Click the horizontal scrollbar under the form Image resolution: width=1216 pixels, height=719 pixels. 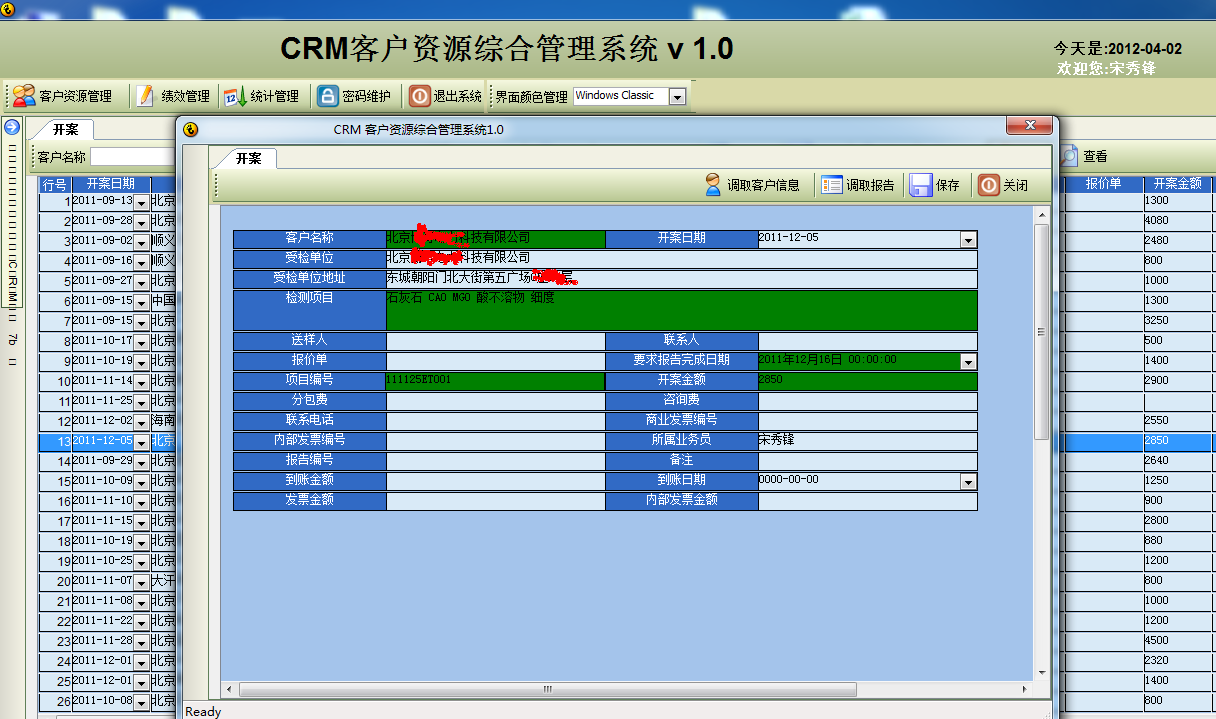[547, 689]
